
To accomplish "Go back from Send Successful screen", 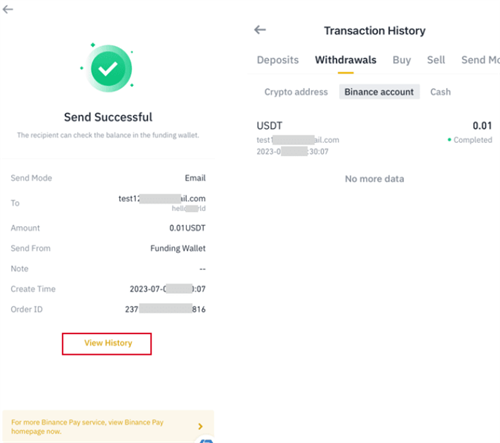I will [8, 9].
